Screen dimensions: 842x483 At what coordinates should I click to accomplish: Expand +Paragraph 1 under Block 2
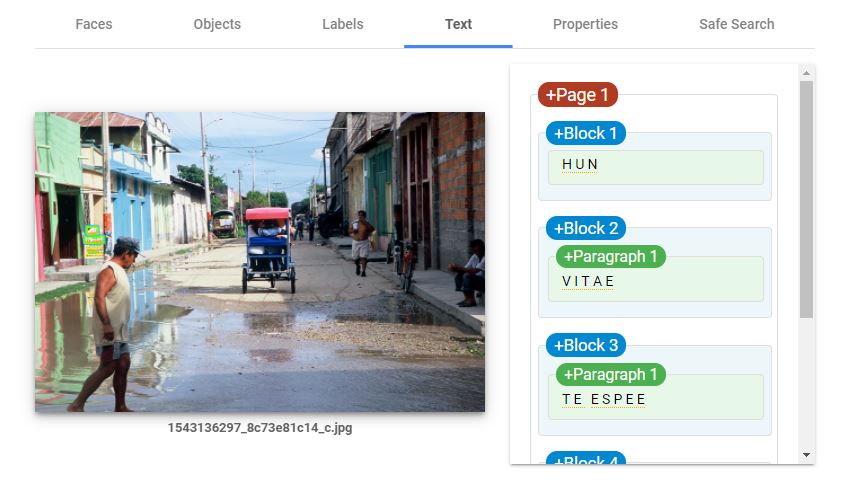(610, 256)
